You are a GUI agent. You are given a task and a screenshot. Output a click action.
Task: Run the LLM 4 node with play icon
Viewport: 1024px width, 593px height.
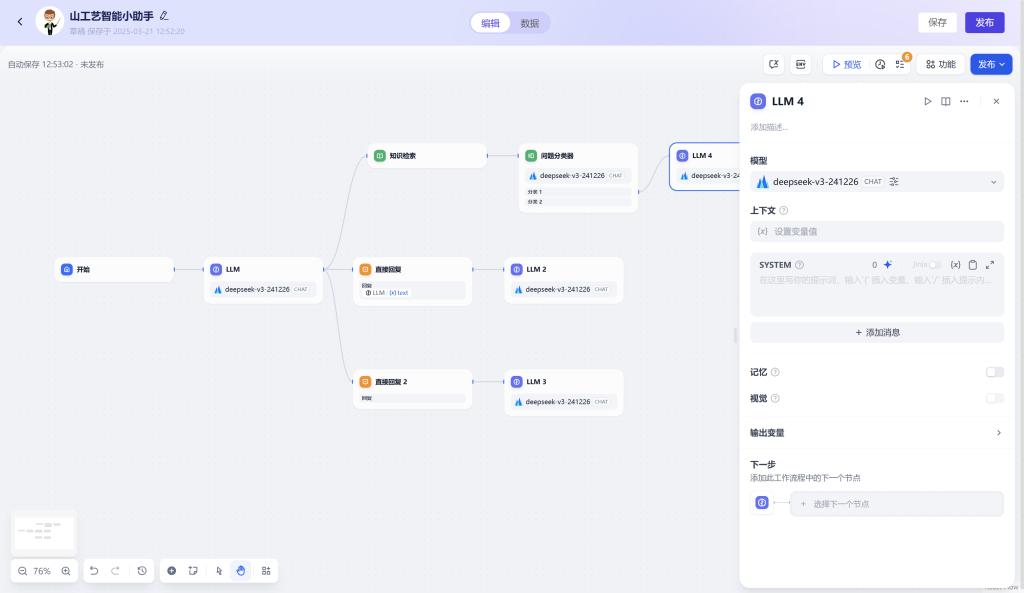pos(928,101)
